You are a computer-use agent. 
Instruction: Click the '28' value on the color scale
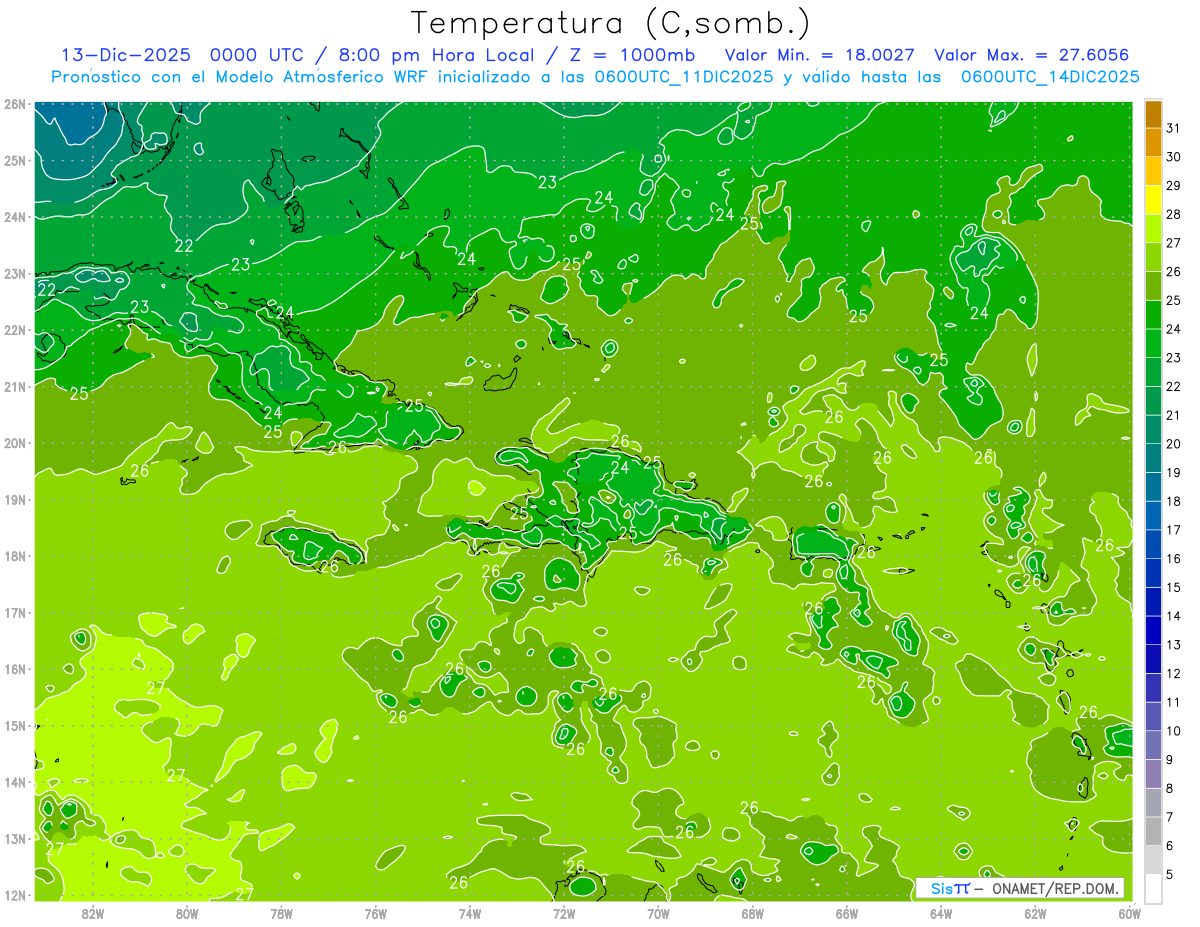[1173, 214]
